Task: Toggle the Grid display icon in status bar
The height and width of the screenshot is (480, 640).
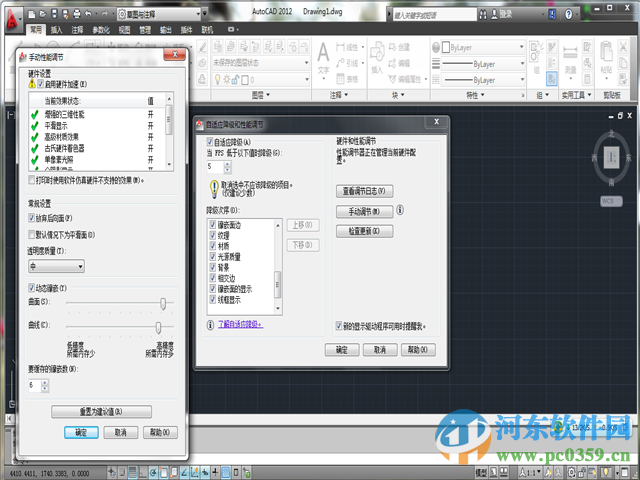Action: tap(132, 472)
